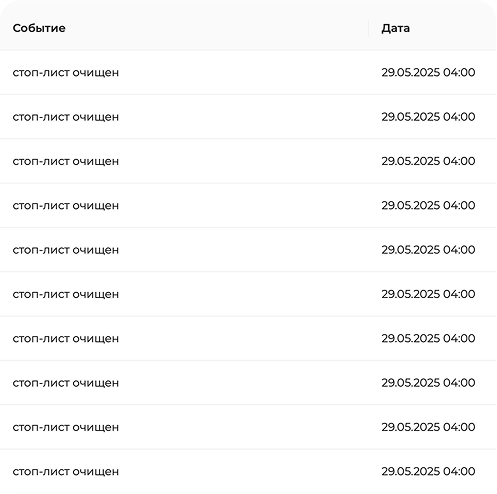Click the date 29.05.2025 04:00 in fifth row
The image size is (497, 494).
click(x=428, y=250)
